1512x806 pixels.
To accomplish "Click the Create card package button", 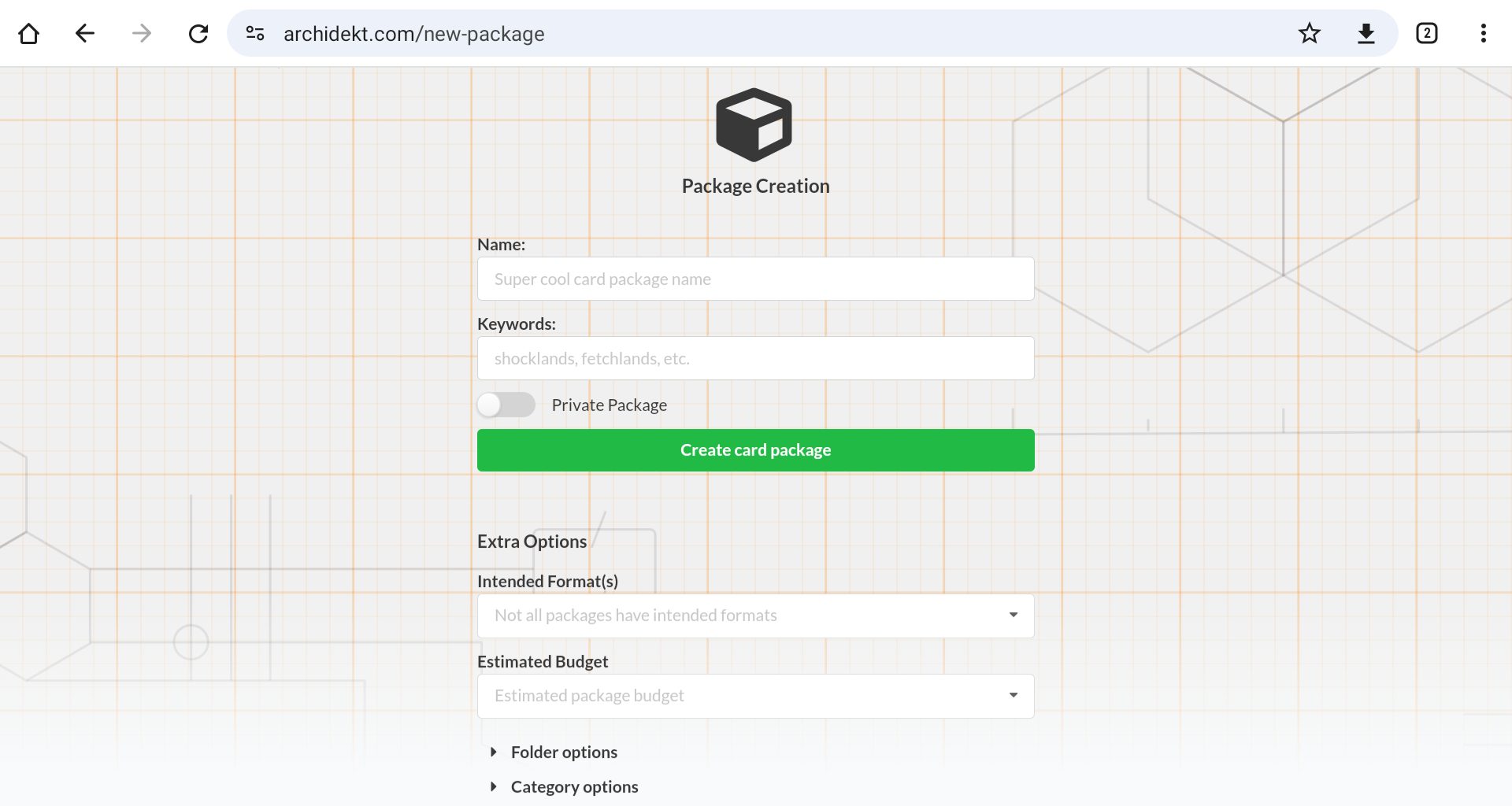I will pyautogui.click(x=755, y=450).
